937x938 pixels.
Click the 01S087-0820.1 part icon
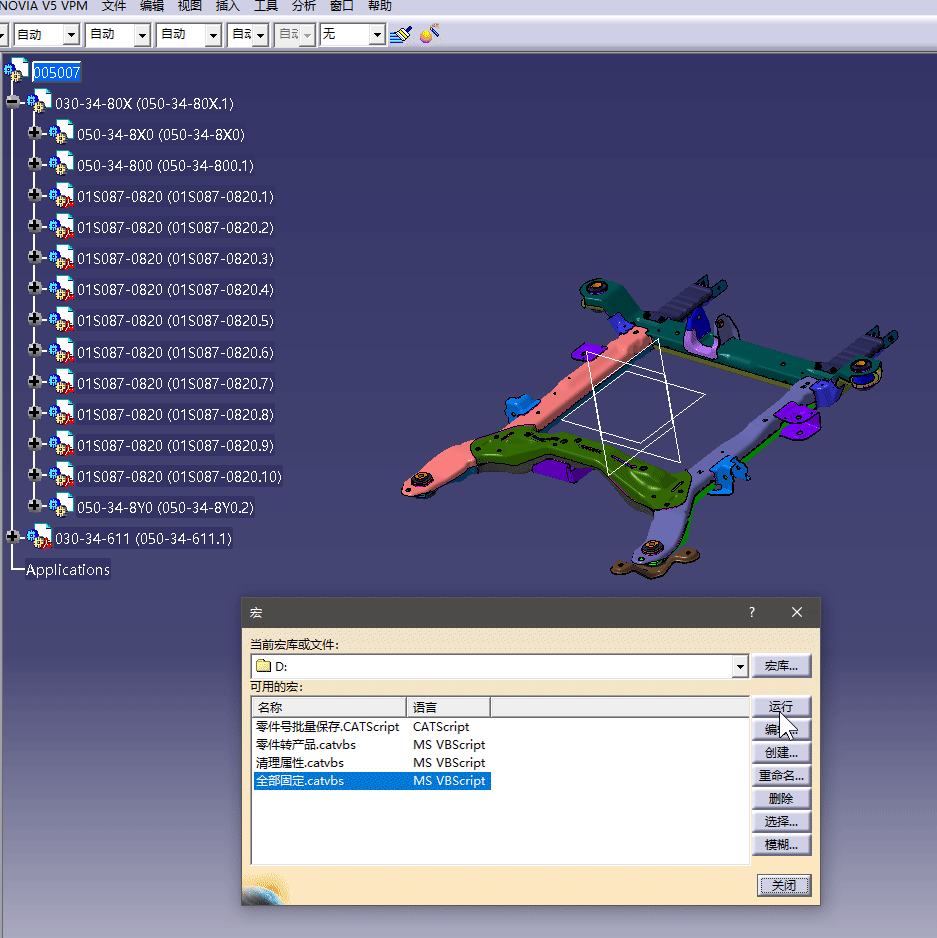61,196
